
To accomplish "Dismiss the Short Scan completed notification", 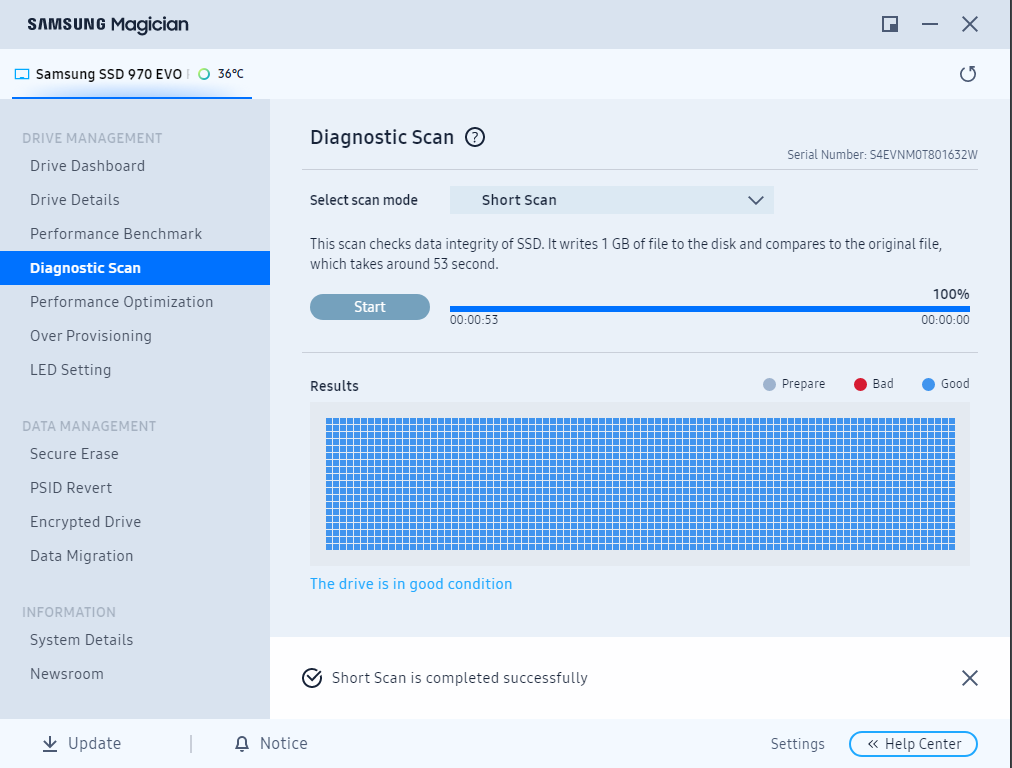I will click(969, 678).
